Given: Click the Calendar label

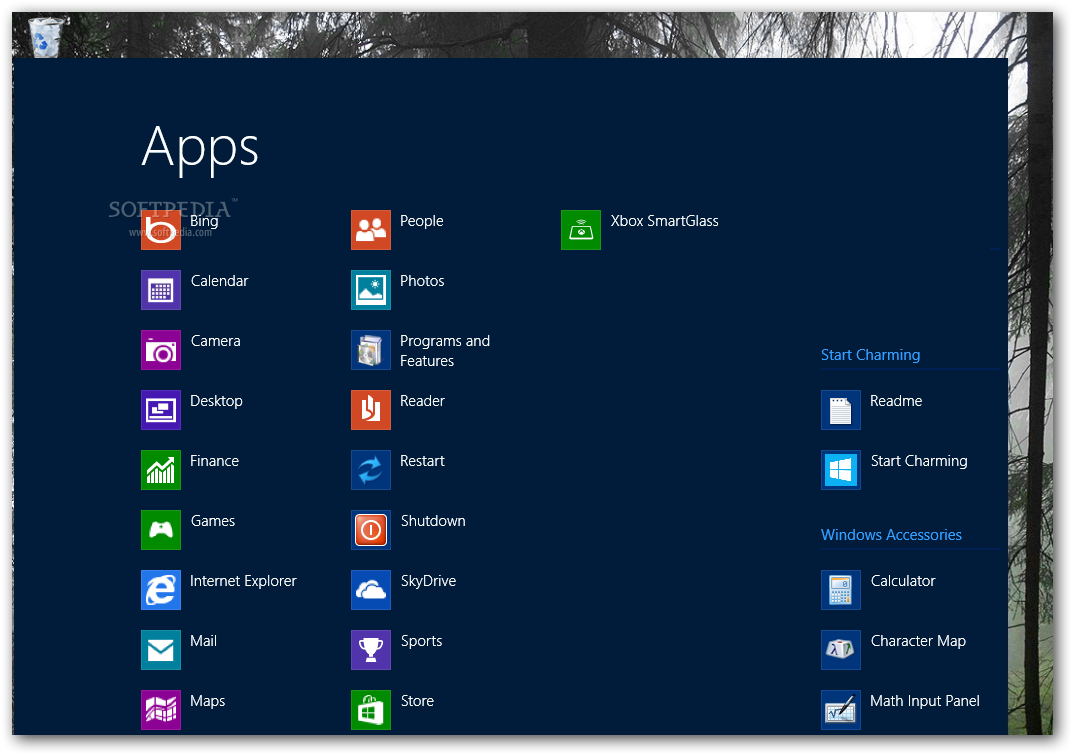Looking at the screenshot, I should click(219, 281).
